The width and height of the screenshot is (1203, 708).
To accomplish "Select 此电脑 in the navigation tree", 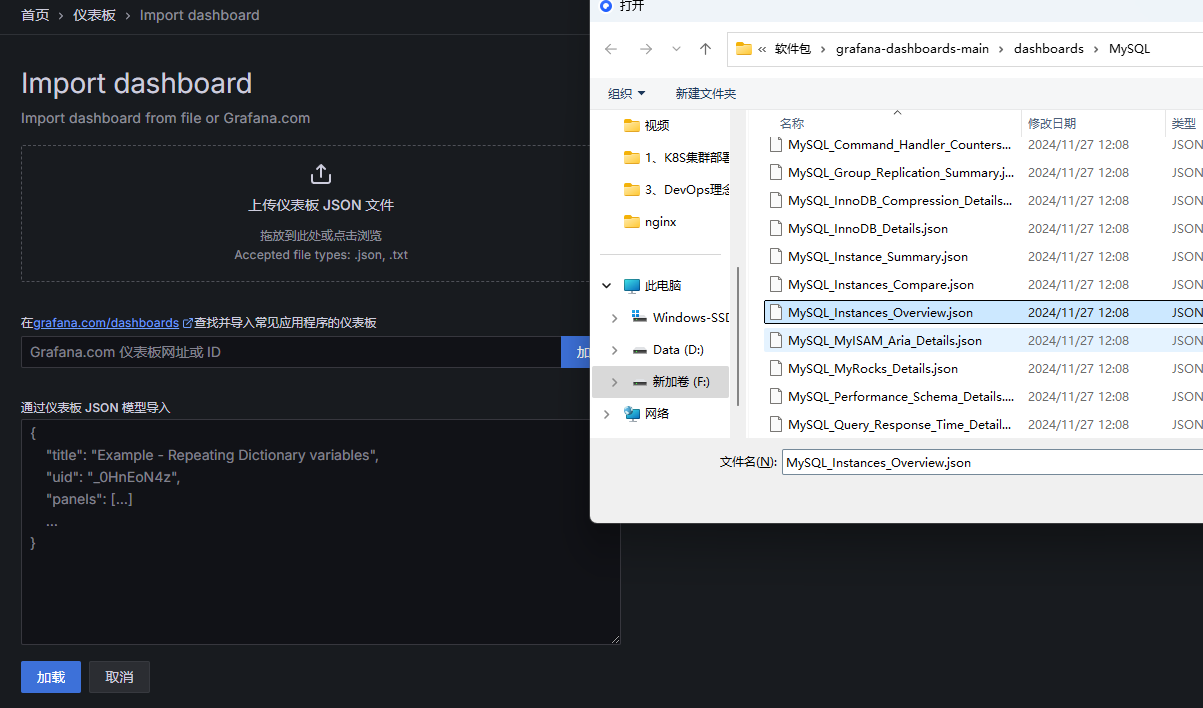I will pyautogui.click(x=652, y=285).
